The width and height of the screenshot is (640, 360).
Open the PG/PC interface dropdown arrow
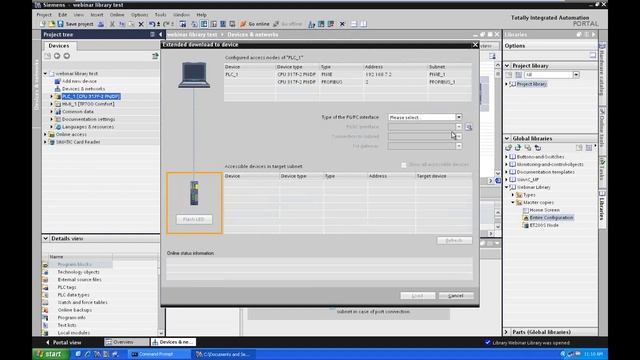click(459, 127)
